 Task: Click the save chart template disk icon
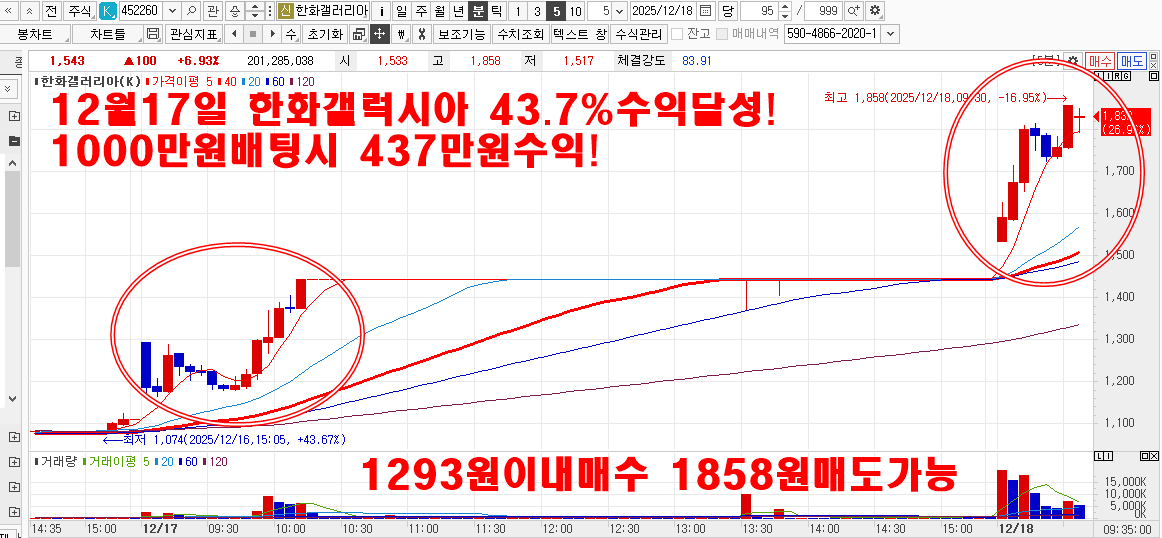tap(153, 34)
